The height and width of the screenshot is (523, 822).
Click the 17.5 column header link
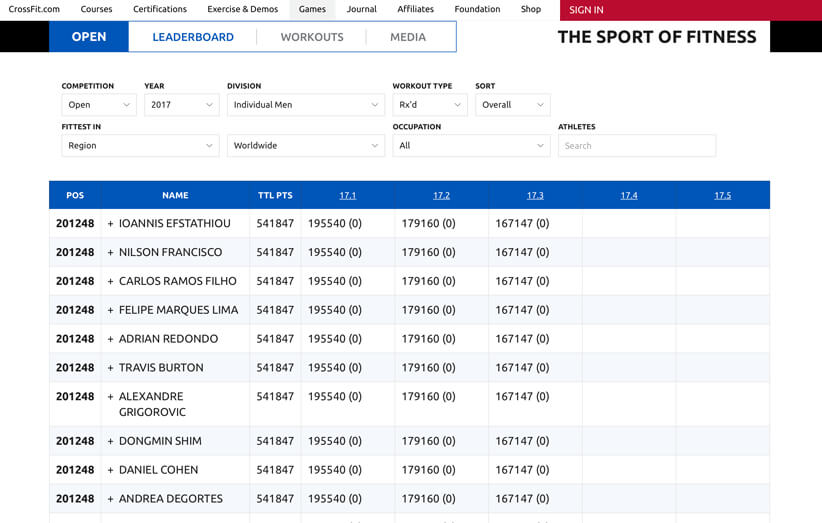[722, 195]
